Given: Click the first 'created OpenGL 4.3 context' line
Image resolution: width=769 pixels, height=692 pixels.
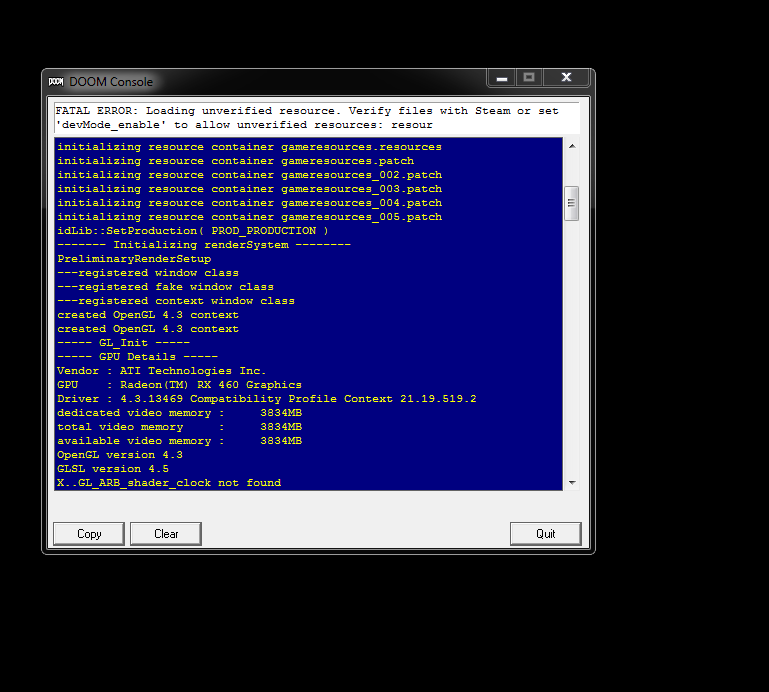Looking at the screenshot, I should click(x=148, y=315).
